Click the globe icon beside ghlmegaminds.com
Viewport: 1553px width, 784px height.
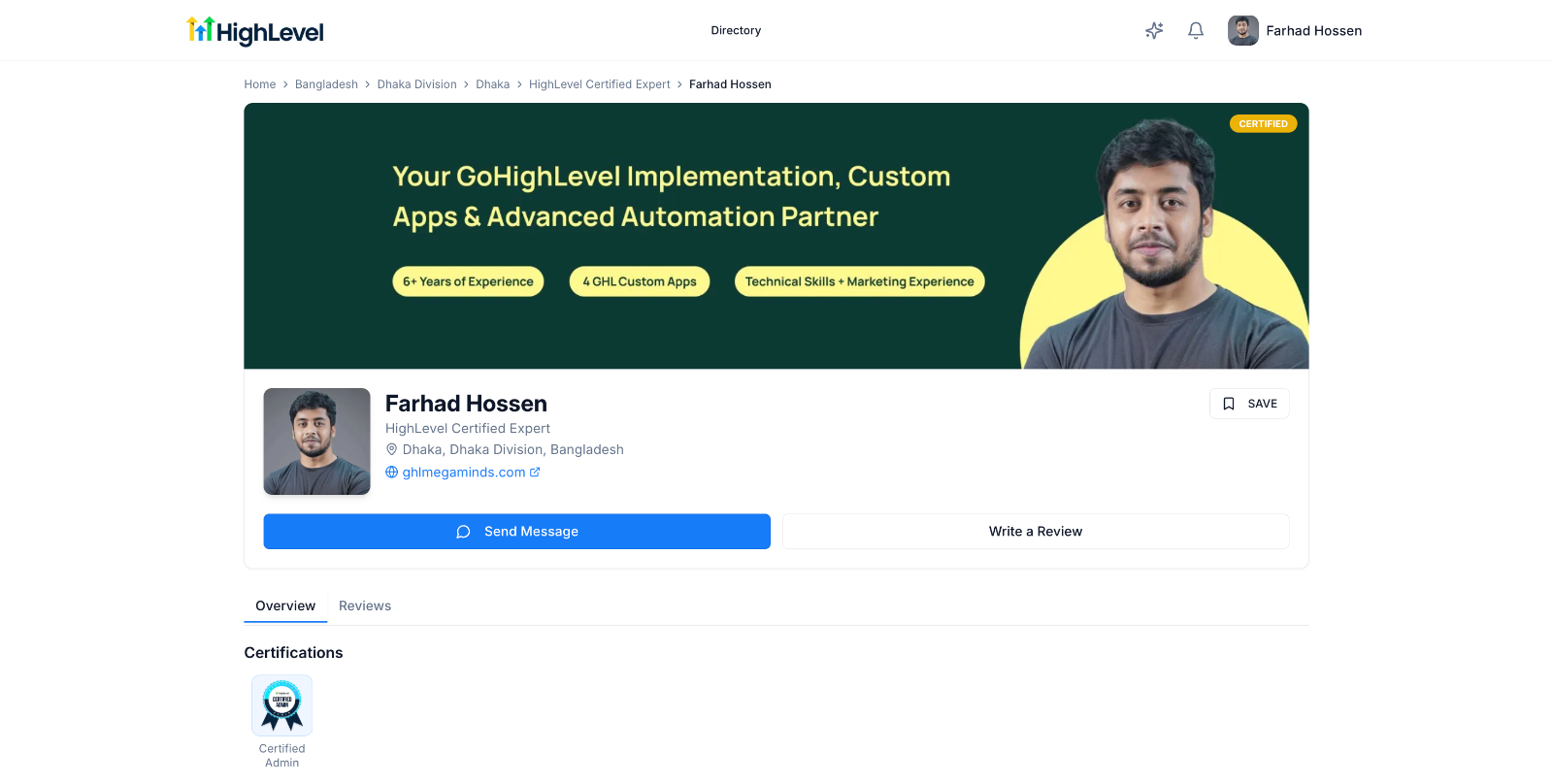392,473
